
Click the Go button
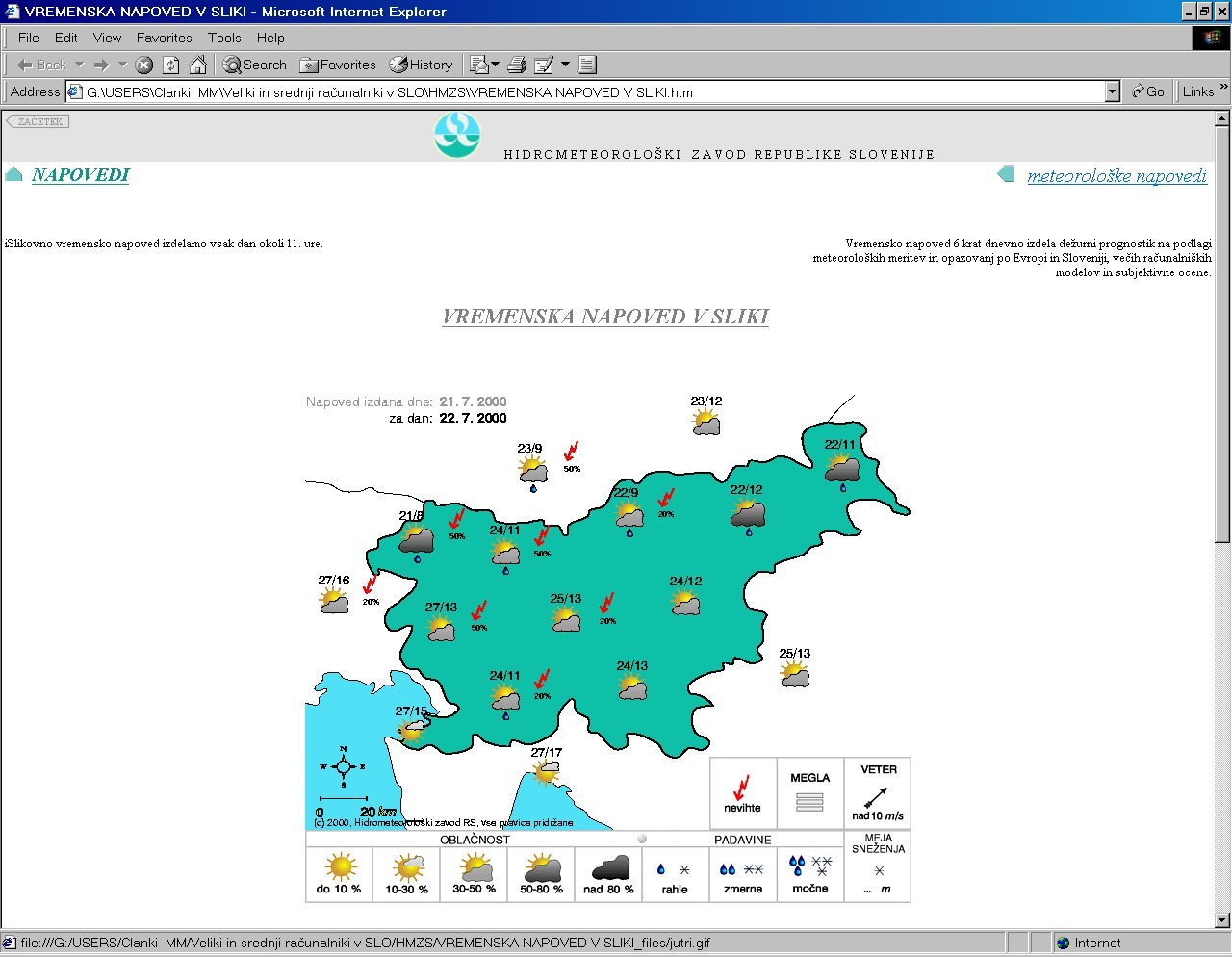pos(1148,91)
